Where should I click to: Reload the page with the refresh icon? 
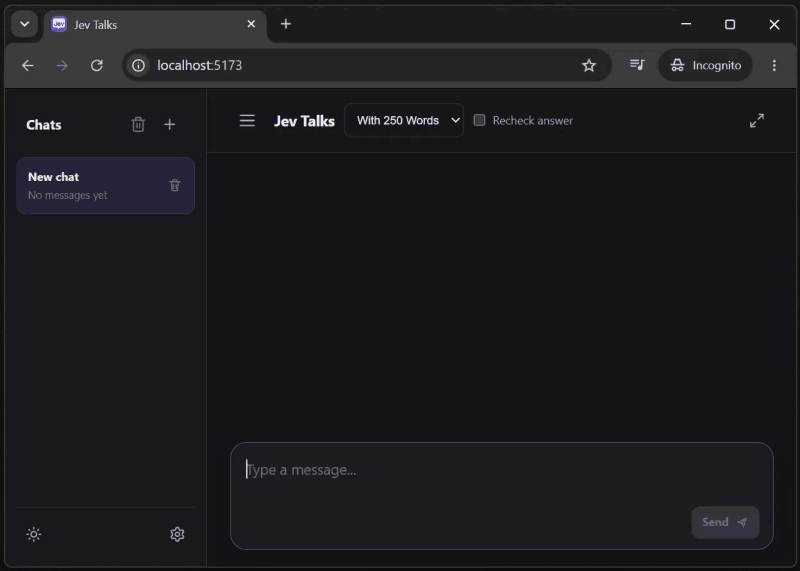tap(97, 65)
